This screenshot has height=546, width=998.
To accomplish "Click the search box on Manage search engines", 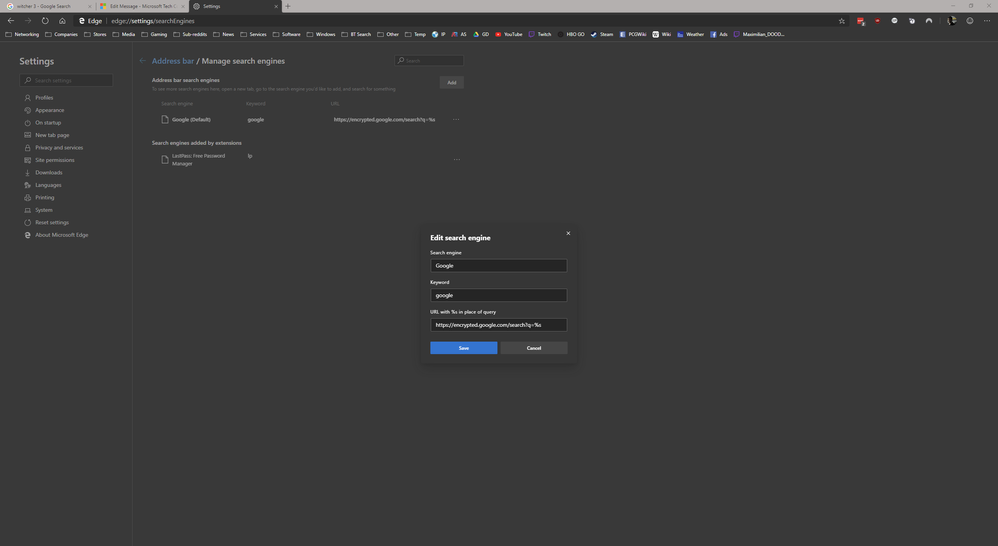I will (429, 60).
